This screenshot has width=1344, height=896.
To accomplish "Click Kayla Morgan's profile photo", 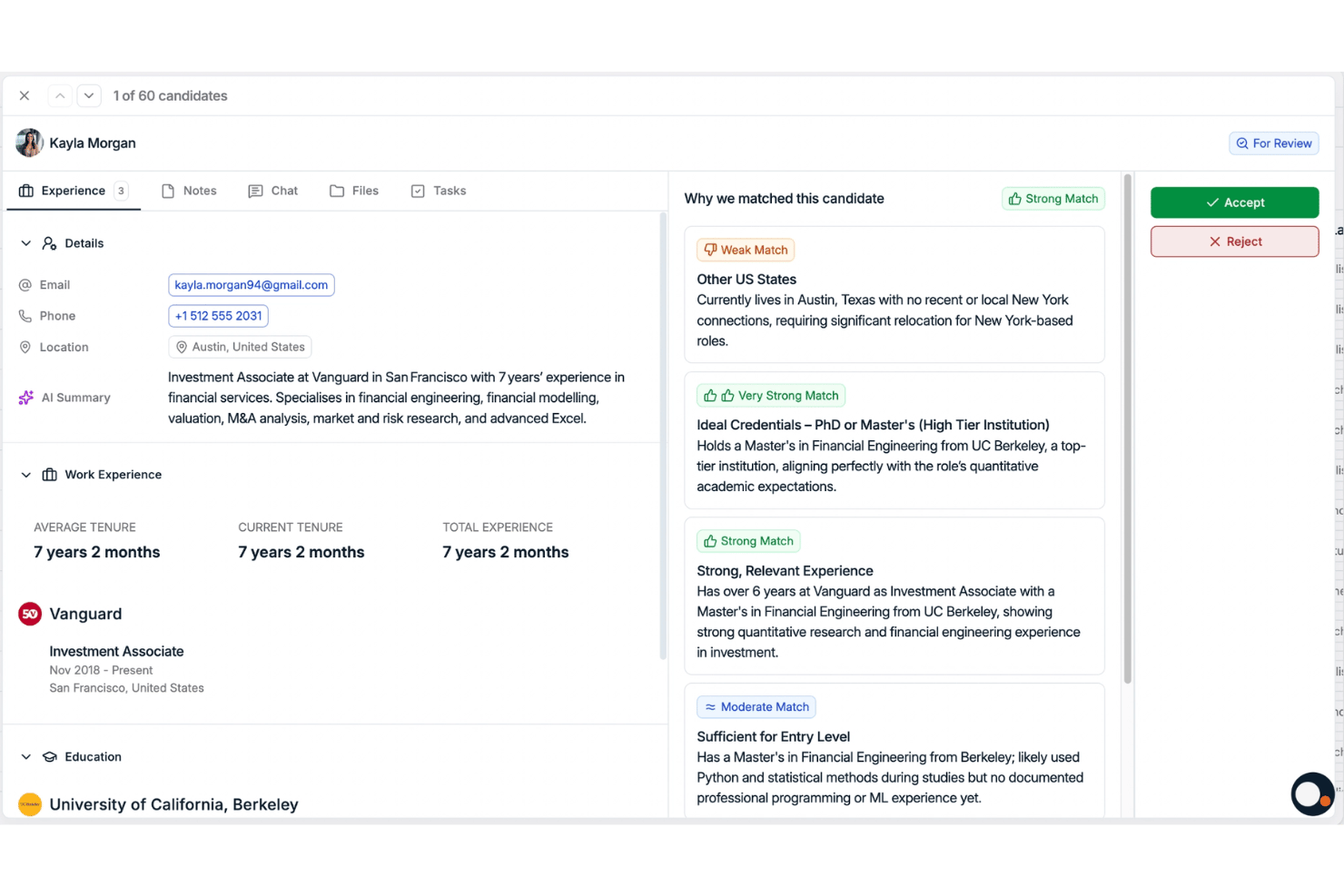I will (29, 143).
